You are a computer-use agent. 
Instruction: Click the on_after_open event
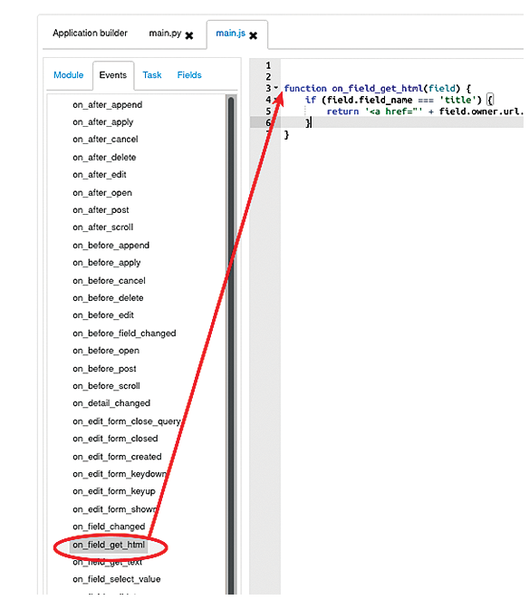click(102, 193)
